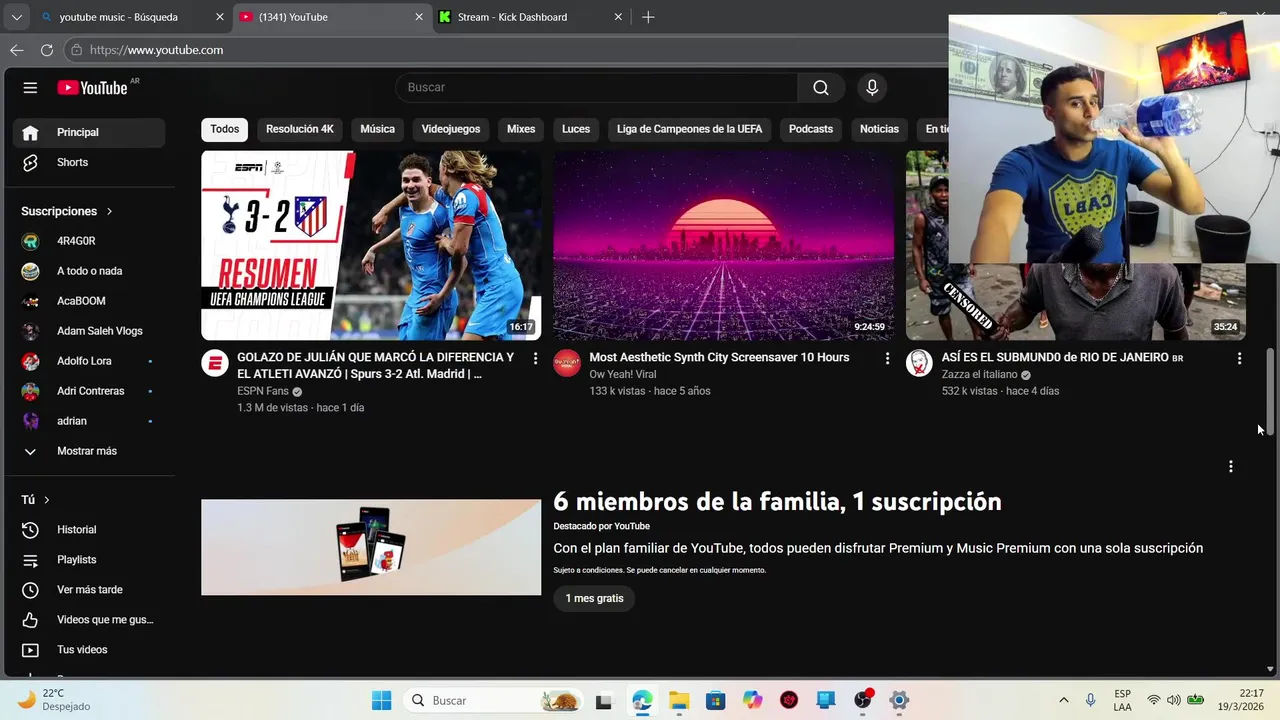Show hidden system tray icons
This screenshot has height=720, width=1280.
pos(1063,700)
